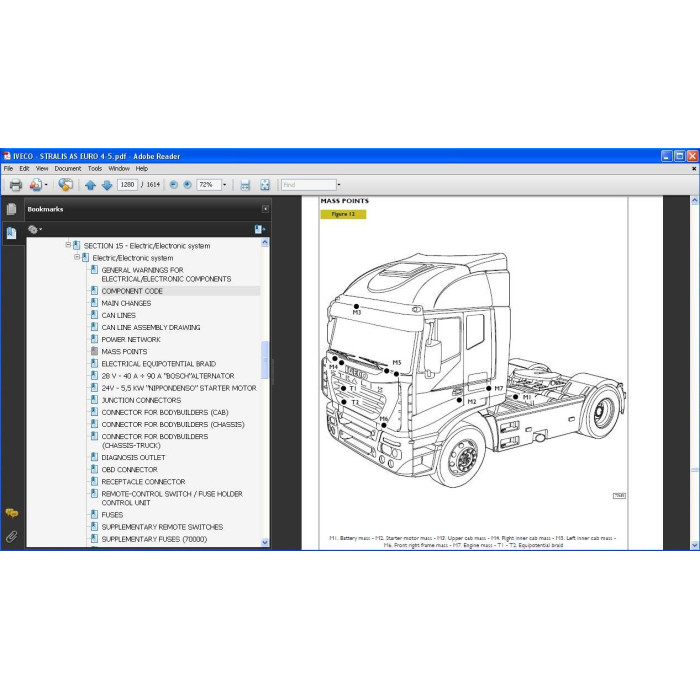Click document view scroll up arrow
The image size is (700, 700).
(694, 200)
